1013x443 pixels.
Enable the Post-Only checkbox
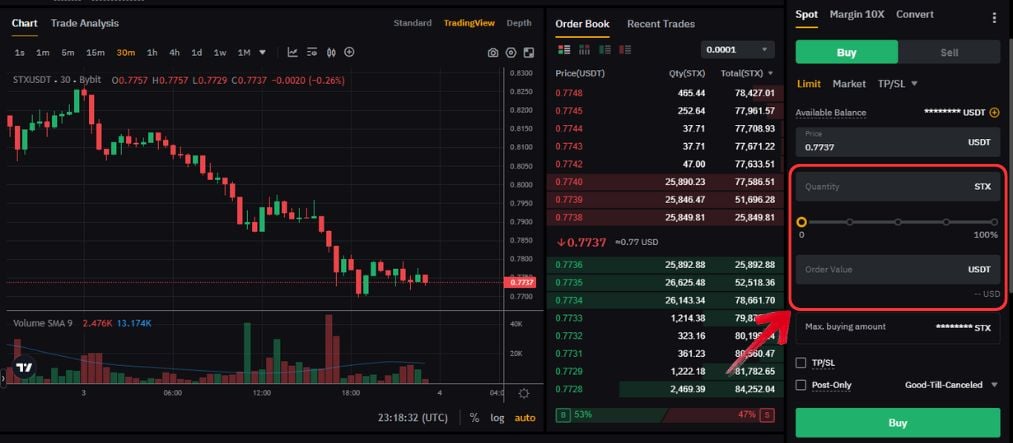[801, 385]
